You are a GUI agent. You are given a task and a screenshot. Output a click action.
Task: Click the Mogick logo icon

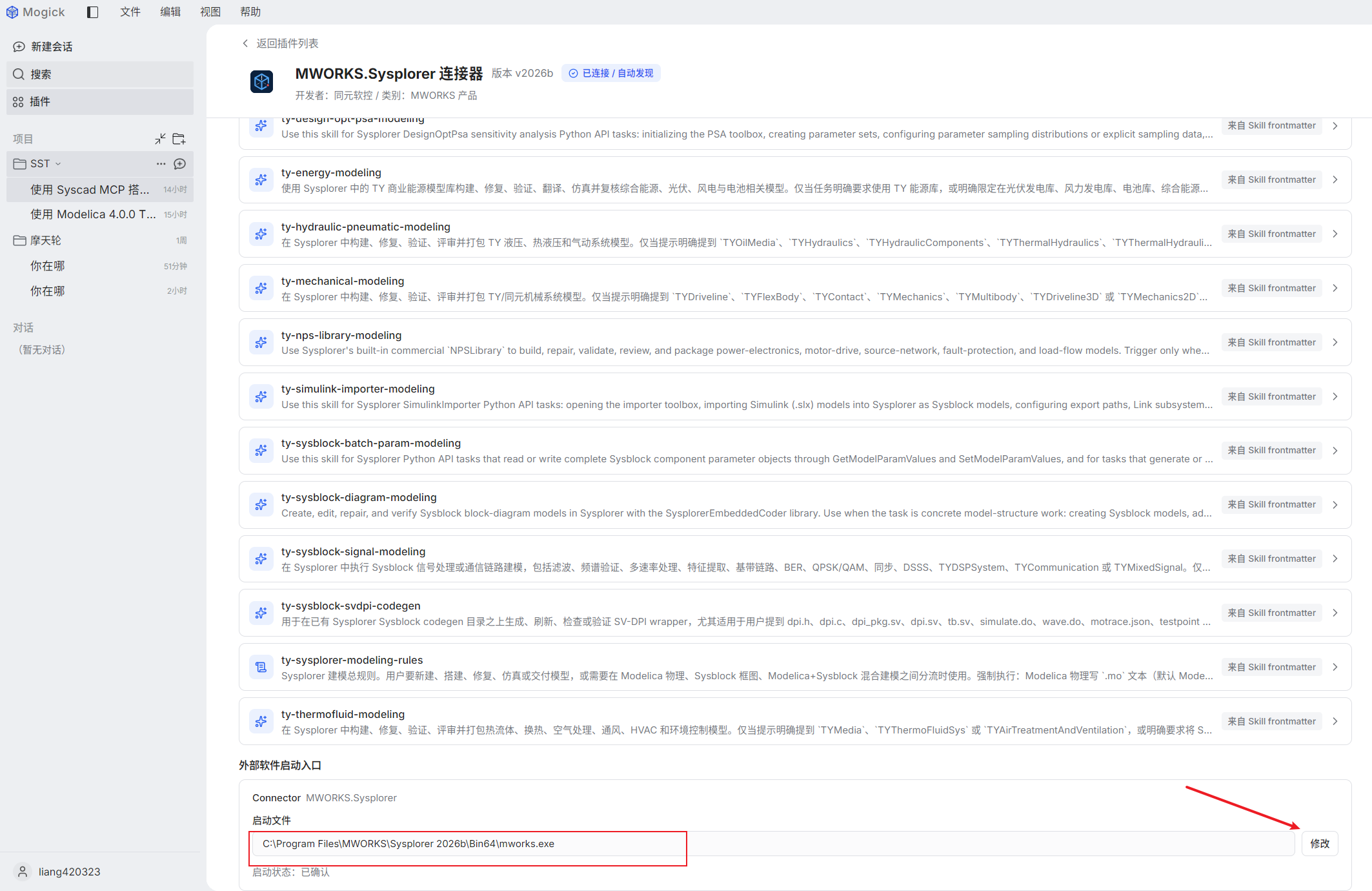pos(12,12)
